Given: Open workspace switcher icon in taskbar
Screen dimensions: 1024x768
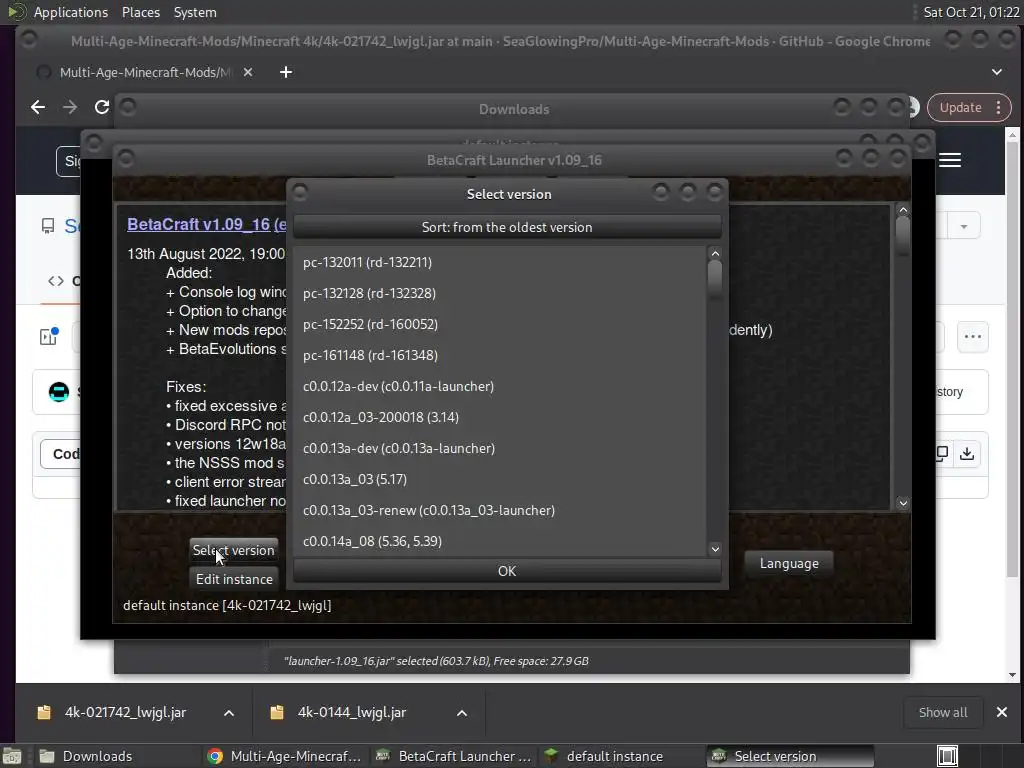Looking at the screenshot, I should 947,756.
